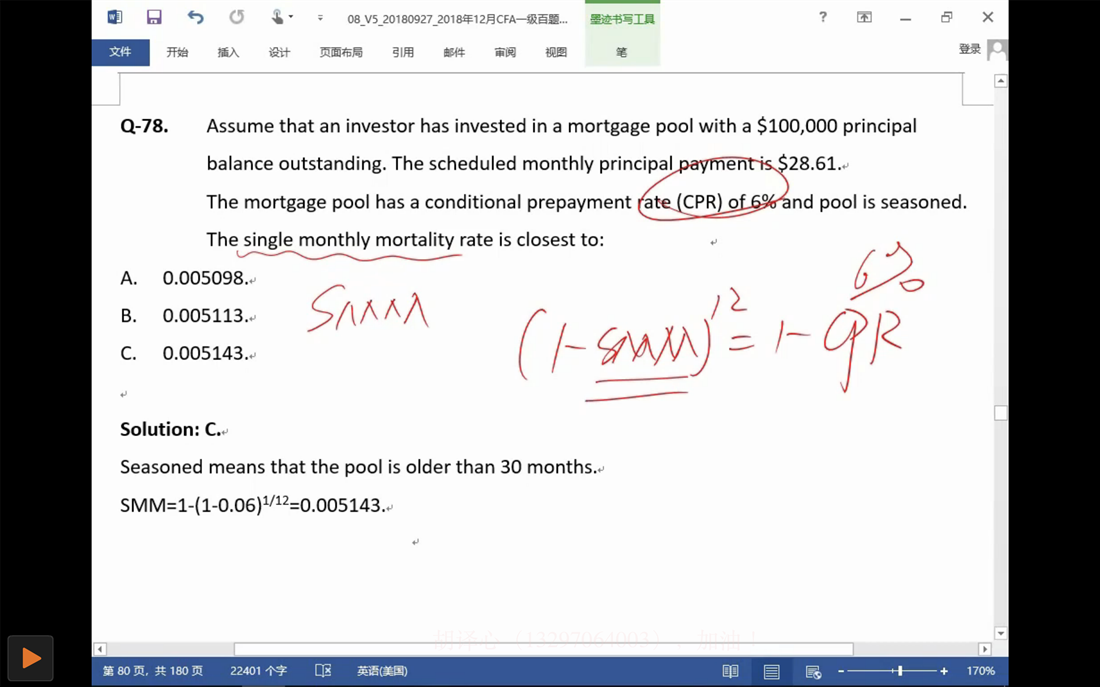Click the horizontal scrollbar left arrow
Screen dimensions: 1100x687
coord(100,649)
